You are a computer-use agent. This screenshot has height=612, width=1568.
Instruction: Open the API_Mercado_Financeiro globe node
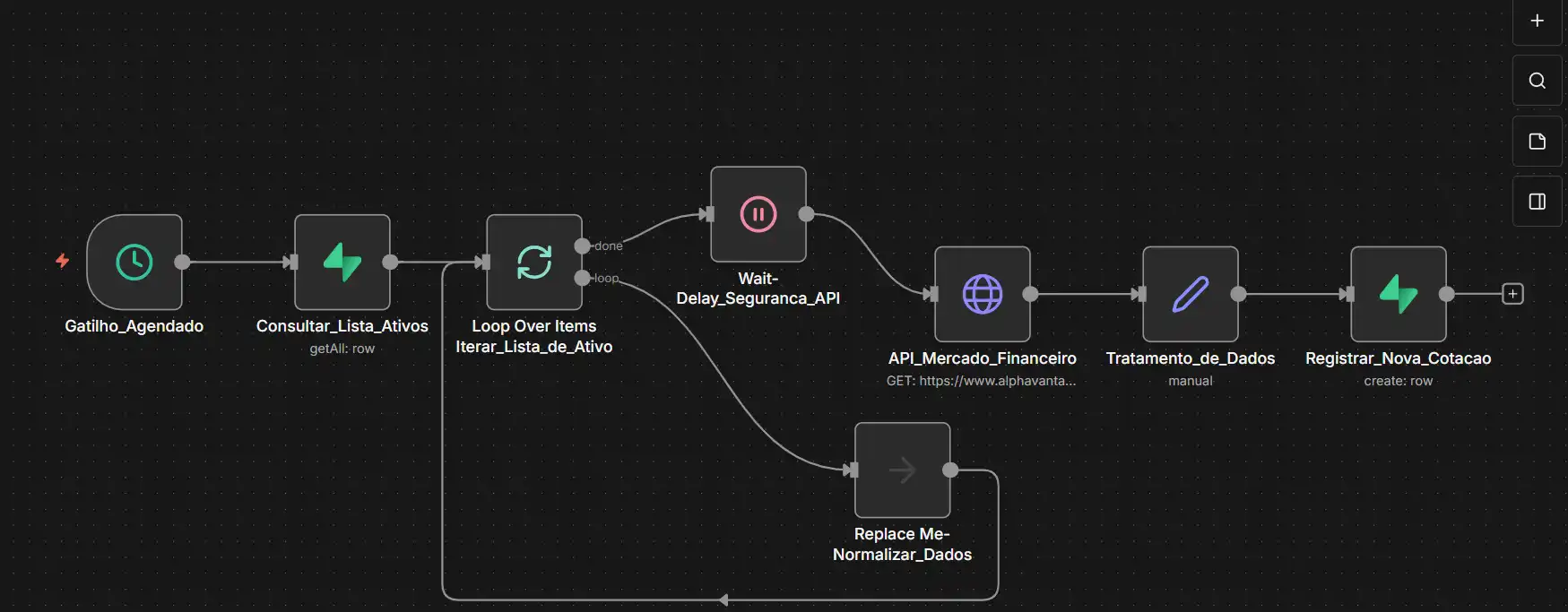[x=983, y=294]
